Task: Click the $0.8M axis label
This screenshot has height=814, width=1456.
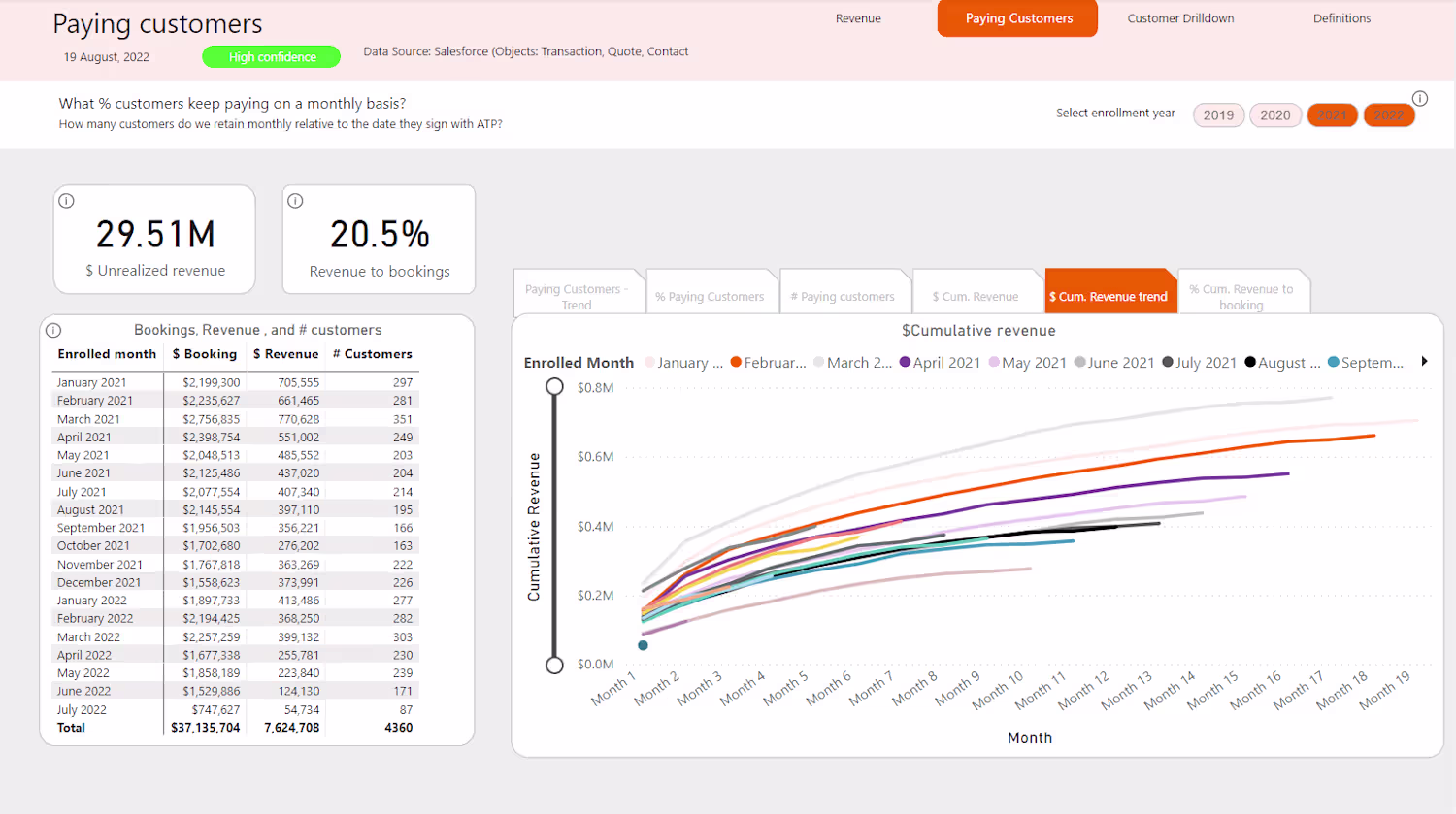Action: pos(595,388)
